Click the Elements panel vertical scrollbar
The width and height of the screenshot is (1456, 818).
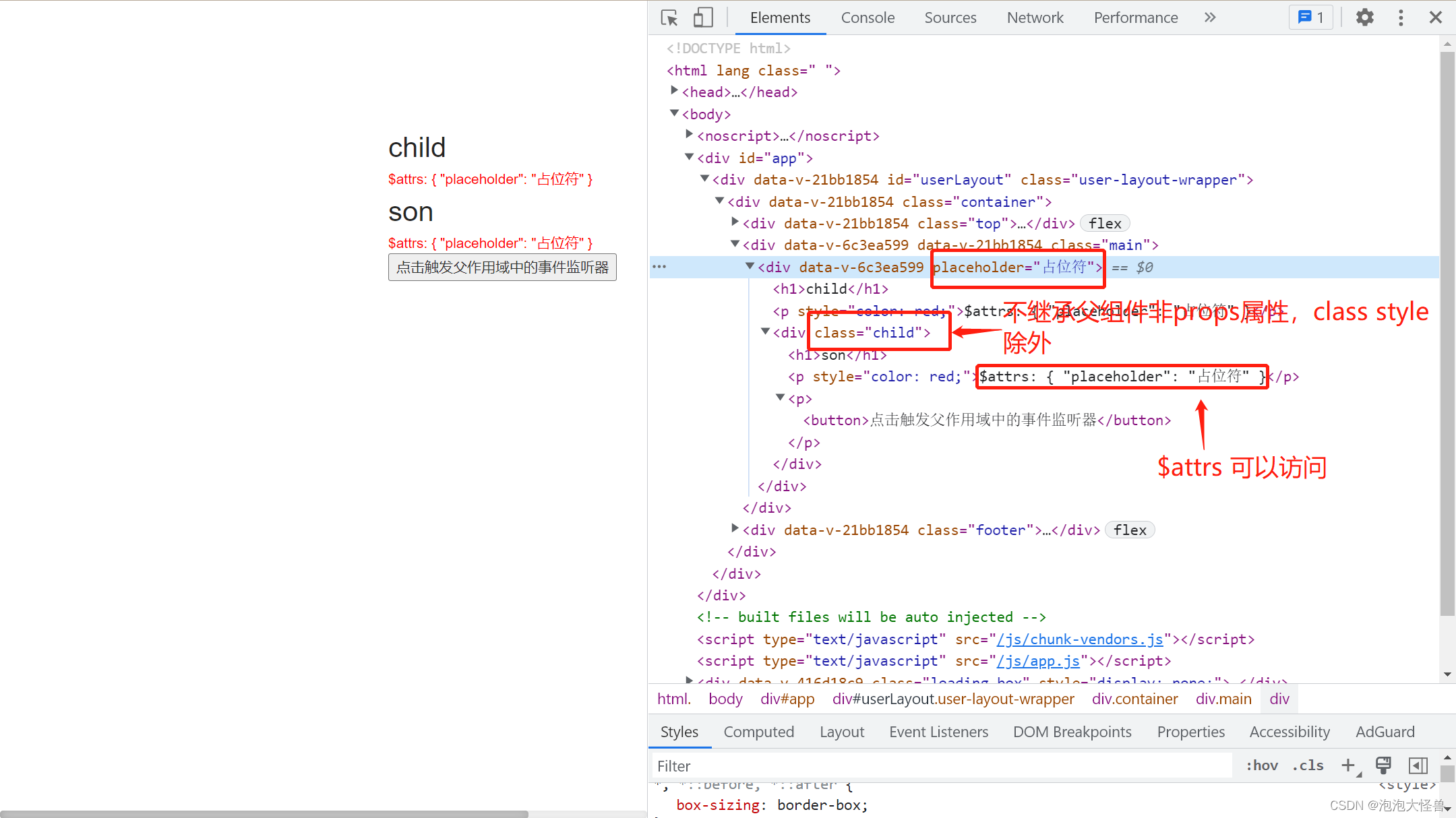point(1447,334)
